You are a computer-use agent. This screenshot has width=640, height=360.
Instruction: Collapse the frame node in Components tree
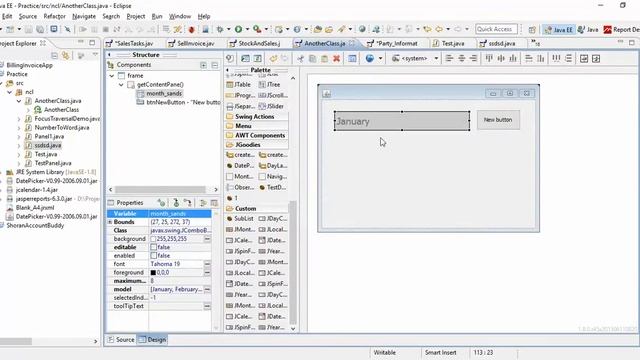(x=112, y=76)
